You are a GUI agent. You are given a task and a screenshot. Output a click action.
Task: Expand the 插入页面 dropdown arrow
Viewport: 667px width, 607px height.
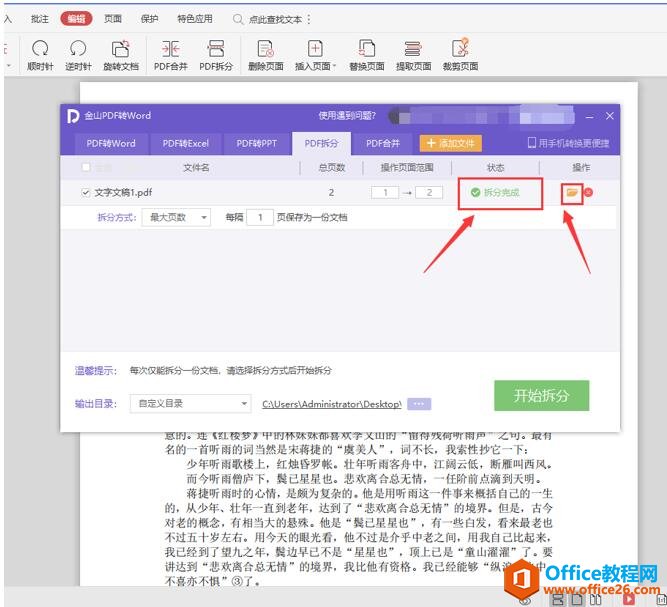[x=334, y=66]
